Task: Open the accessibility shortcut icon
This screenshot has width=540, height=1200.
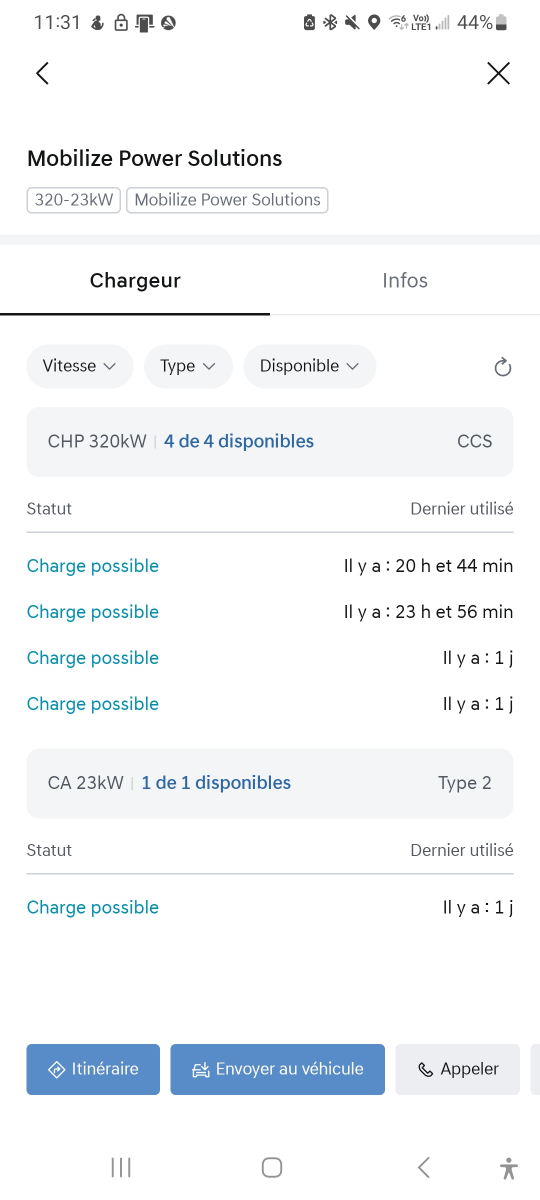Action: [x=509, y=1167]
